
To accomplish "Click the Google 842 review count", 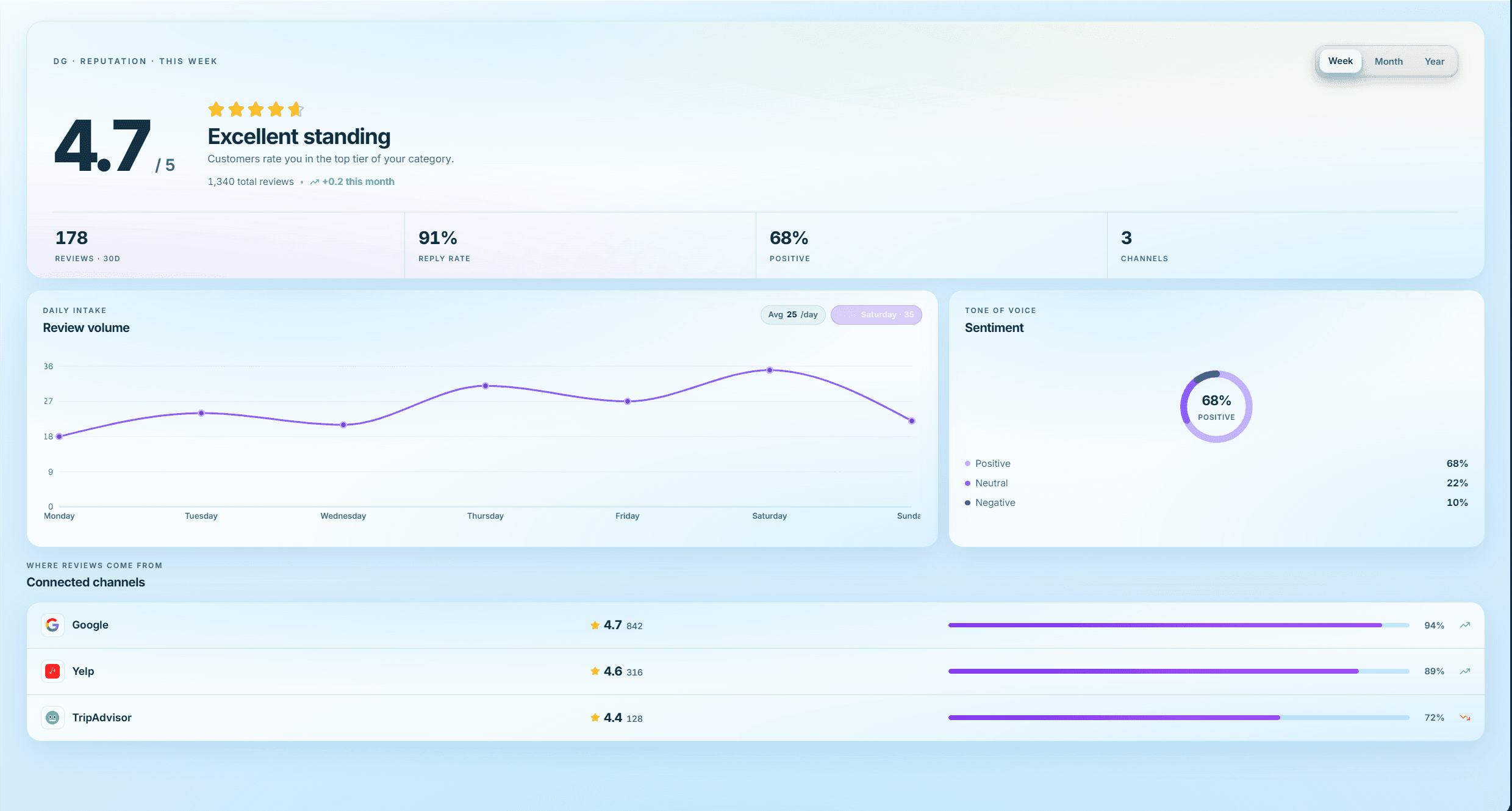I will [634, 626].
